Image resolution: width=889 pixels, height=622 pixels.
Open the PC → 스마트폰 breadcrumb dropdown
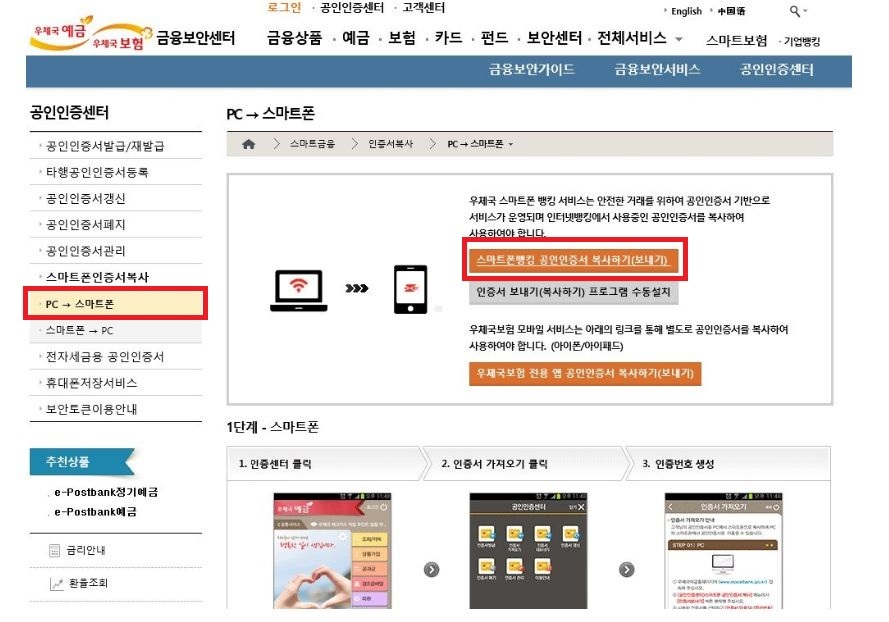click(510, 145)
